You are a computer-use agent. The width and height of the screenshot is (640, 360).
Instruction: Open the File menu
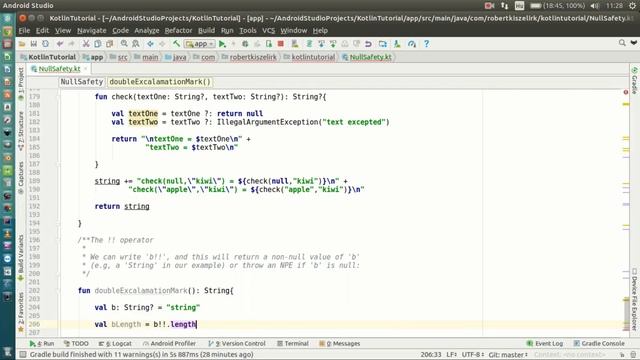[24, 31]
